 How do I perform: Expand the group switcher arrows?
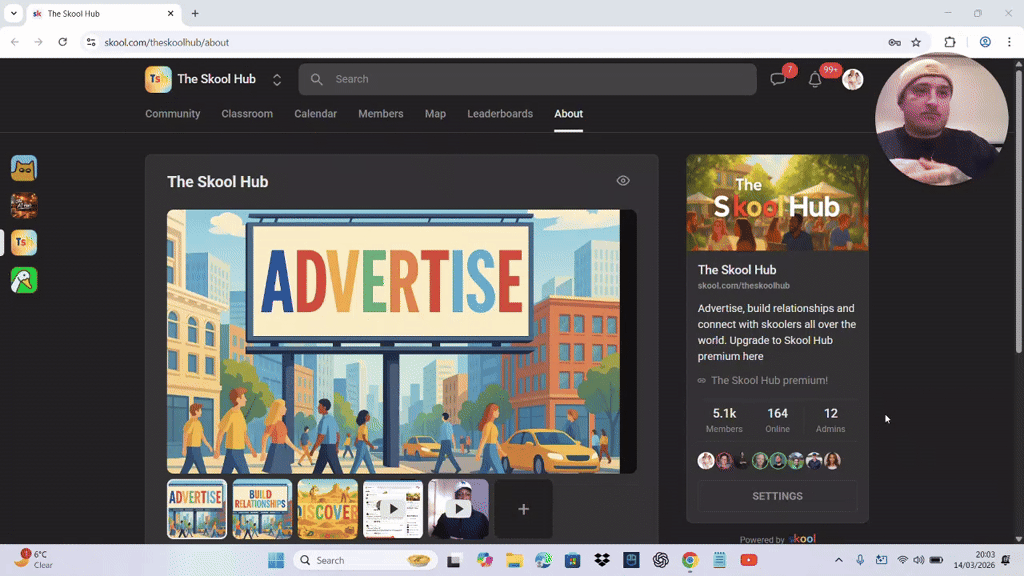point(277,79)
